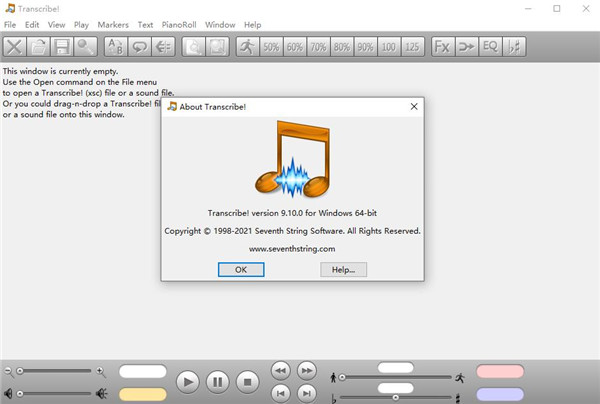Open the Window menu

point(220,25)
